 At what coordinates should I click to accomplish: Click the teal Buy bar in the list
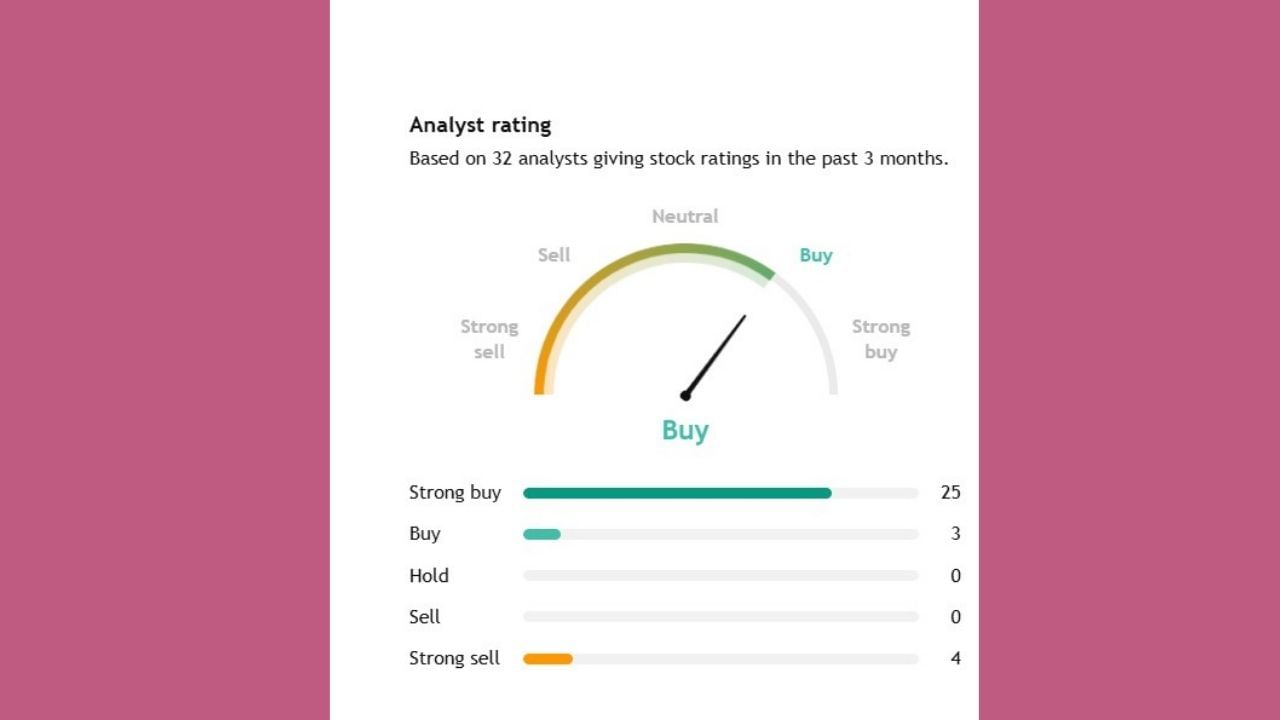542,534
